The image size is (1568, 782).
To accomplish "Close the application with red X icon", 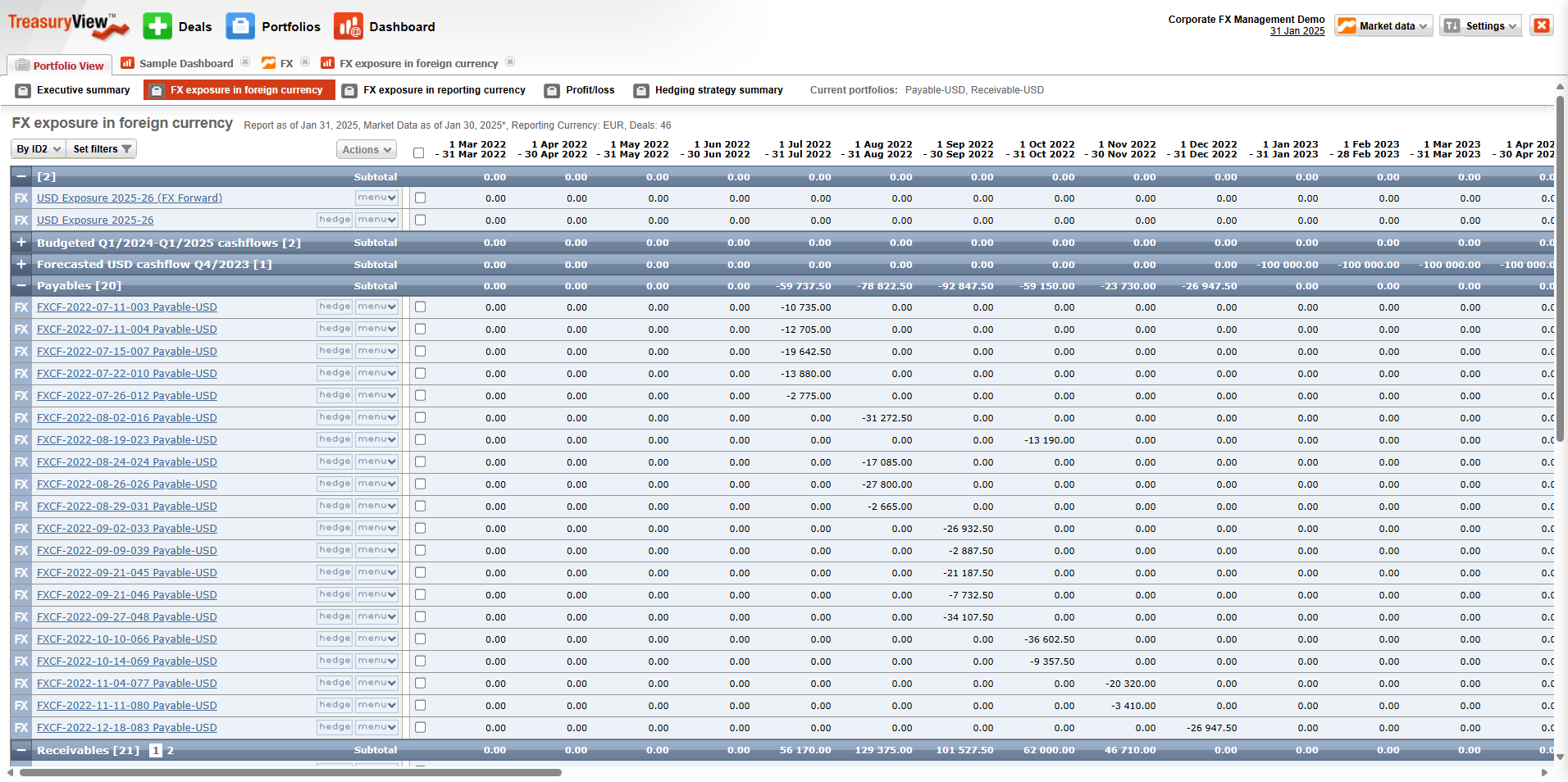I will [x=1541, y=25].
